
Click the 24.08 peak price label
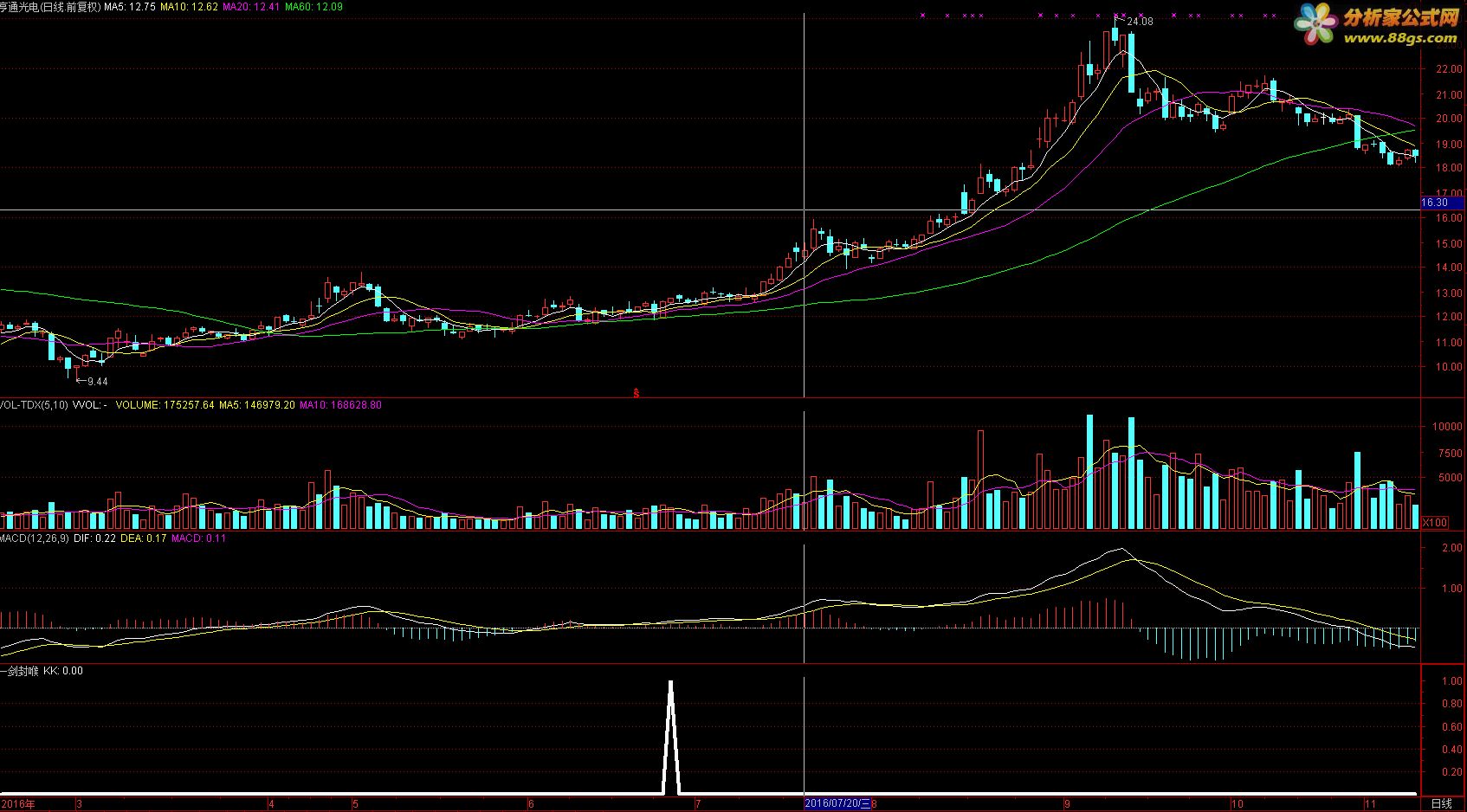click(1140, 22)
